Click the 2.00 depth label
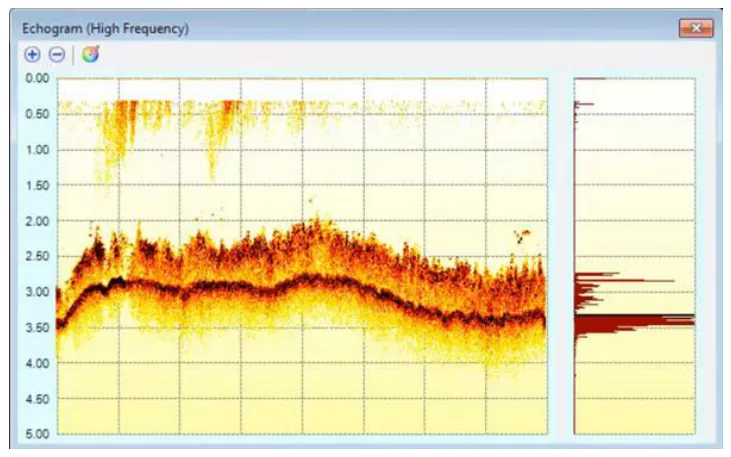 click(x=37, y=221)
